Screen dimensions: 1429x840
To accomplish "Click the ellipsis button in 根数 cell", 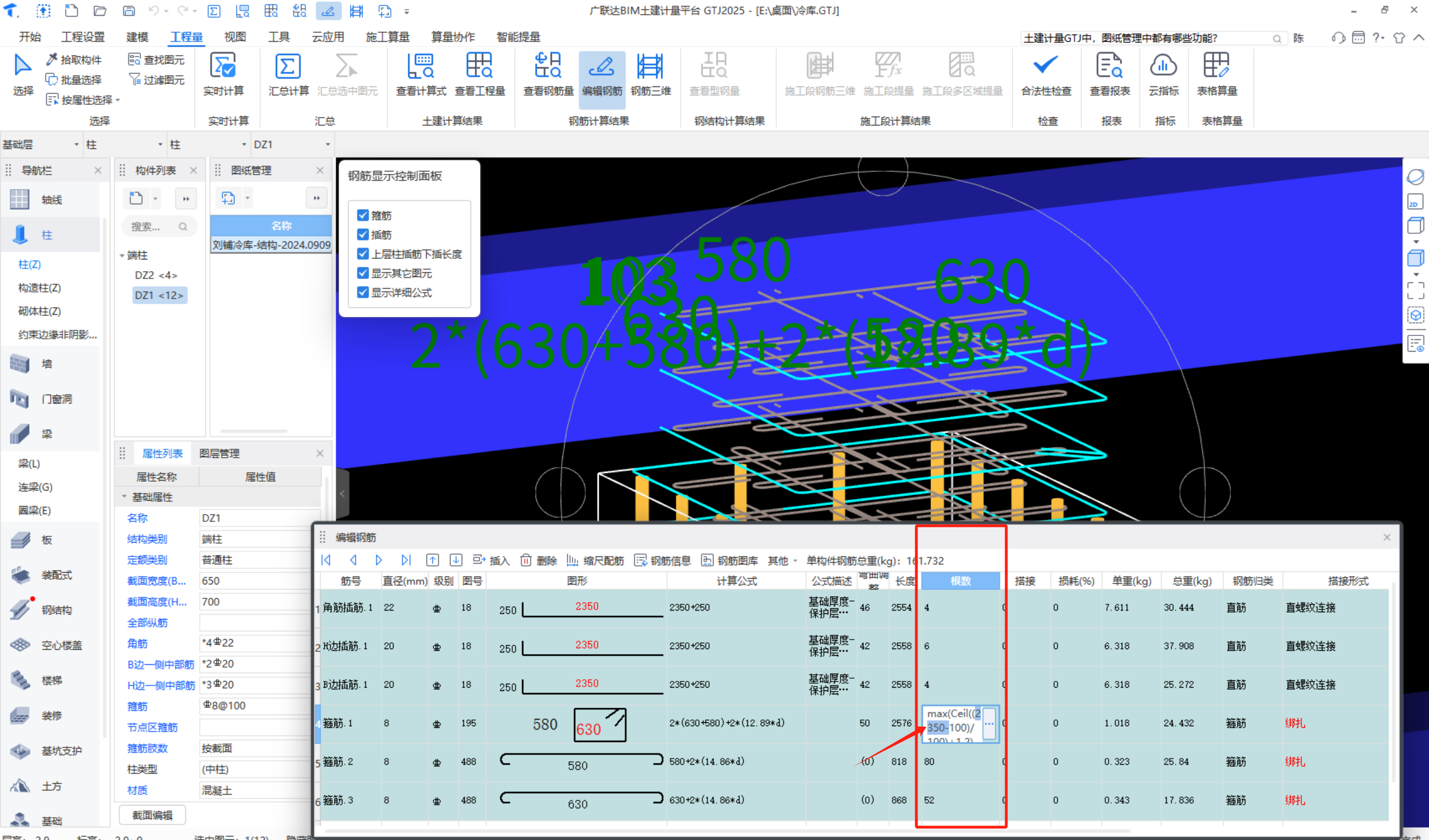I will 989,724.
